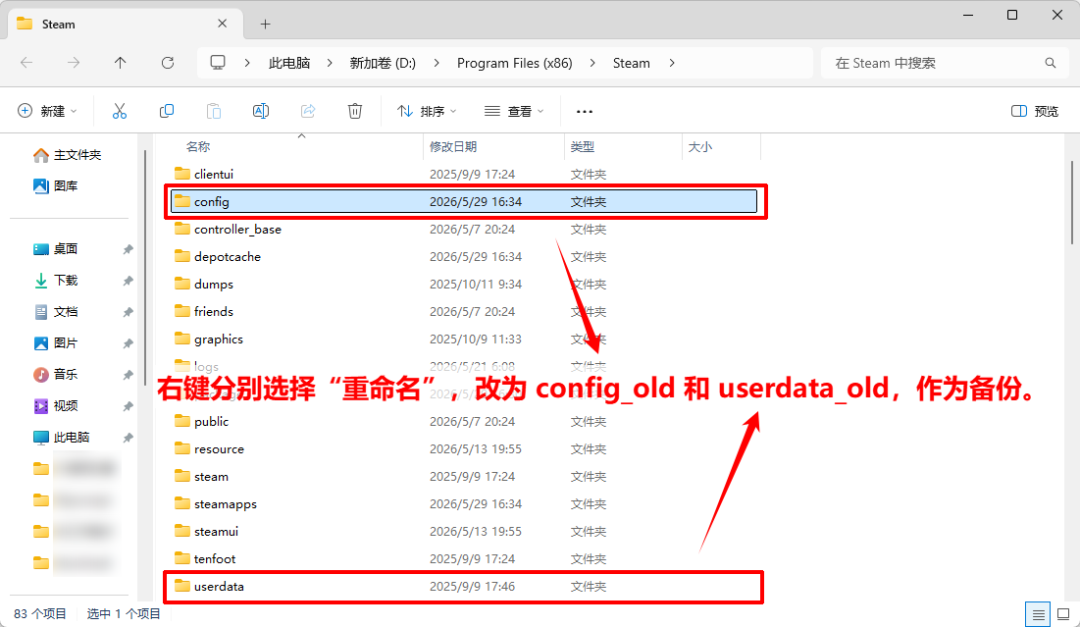The height and width of the screenshot is (627, 1080).
Task: Expand chevron after 新加卷 (D:) breadcrumb
Action: point(437,63)
